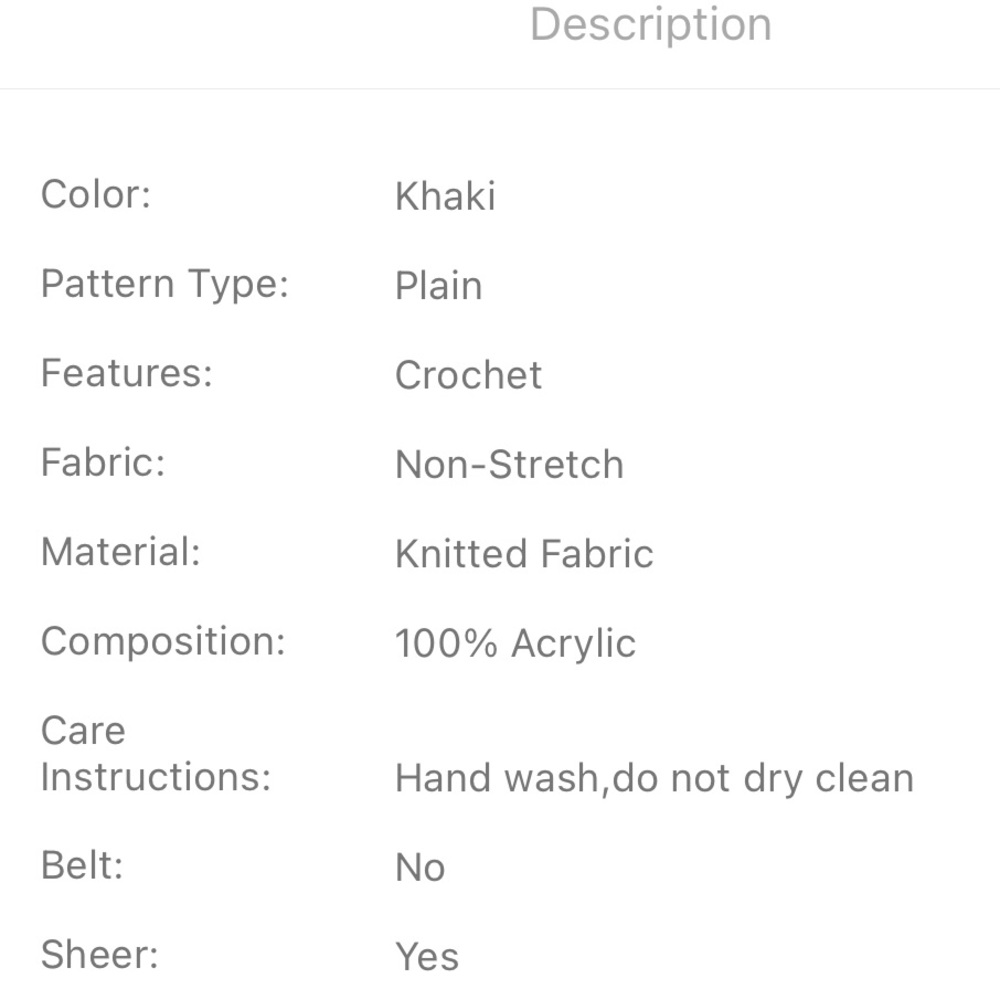Click the divider line under Description
Viewport: 1000px width, 1000px height.
point(500,89)
